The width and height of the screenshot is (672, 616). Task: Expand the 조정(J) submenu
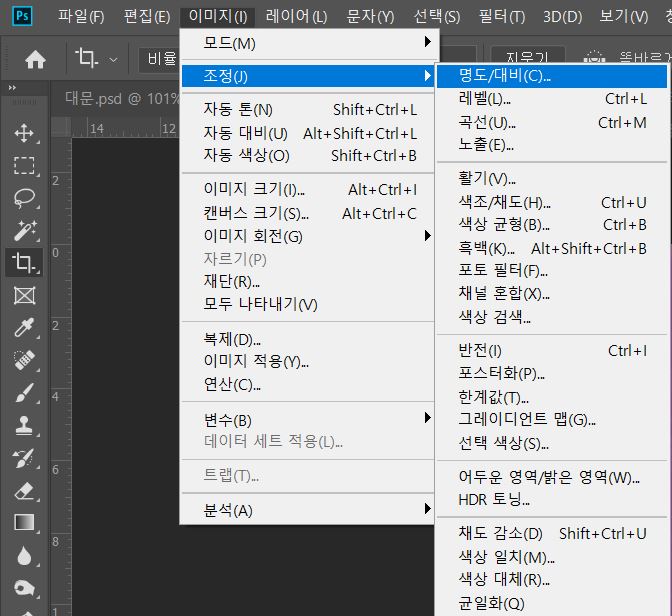point(309,76)
